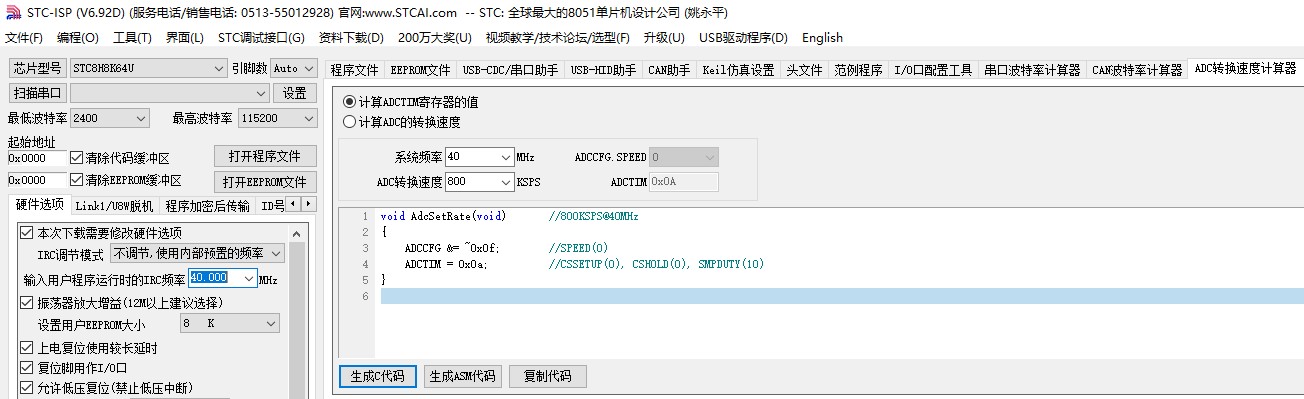Select the 硬件选项 tab

40,205
